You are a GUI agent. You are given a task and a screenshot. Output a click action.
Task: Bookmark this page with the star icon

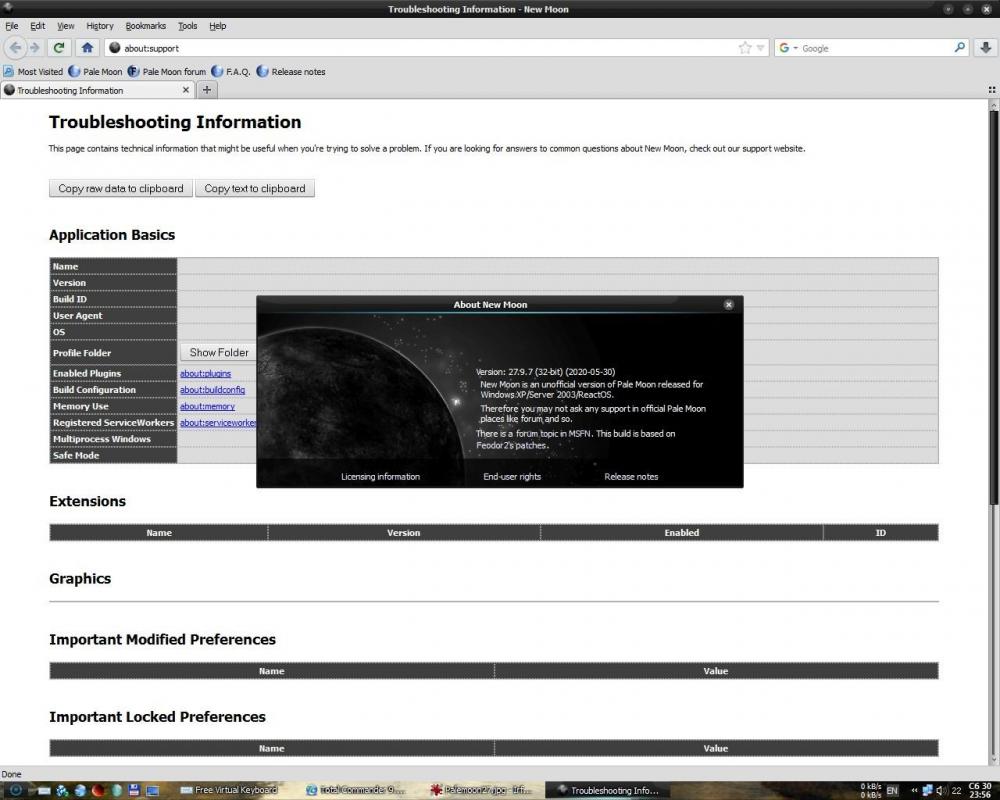click(745, 48)
